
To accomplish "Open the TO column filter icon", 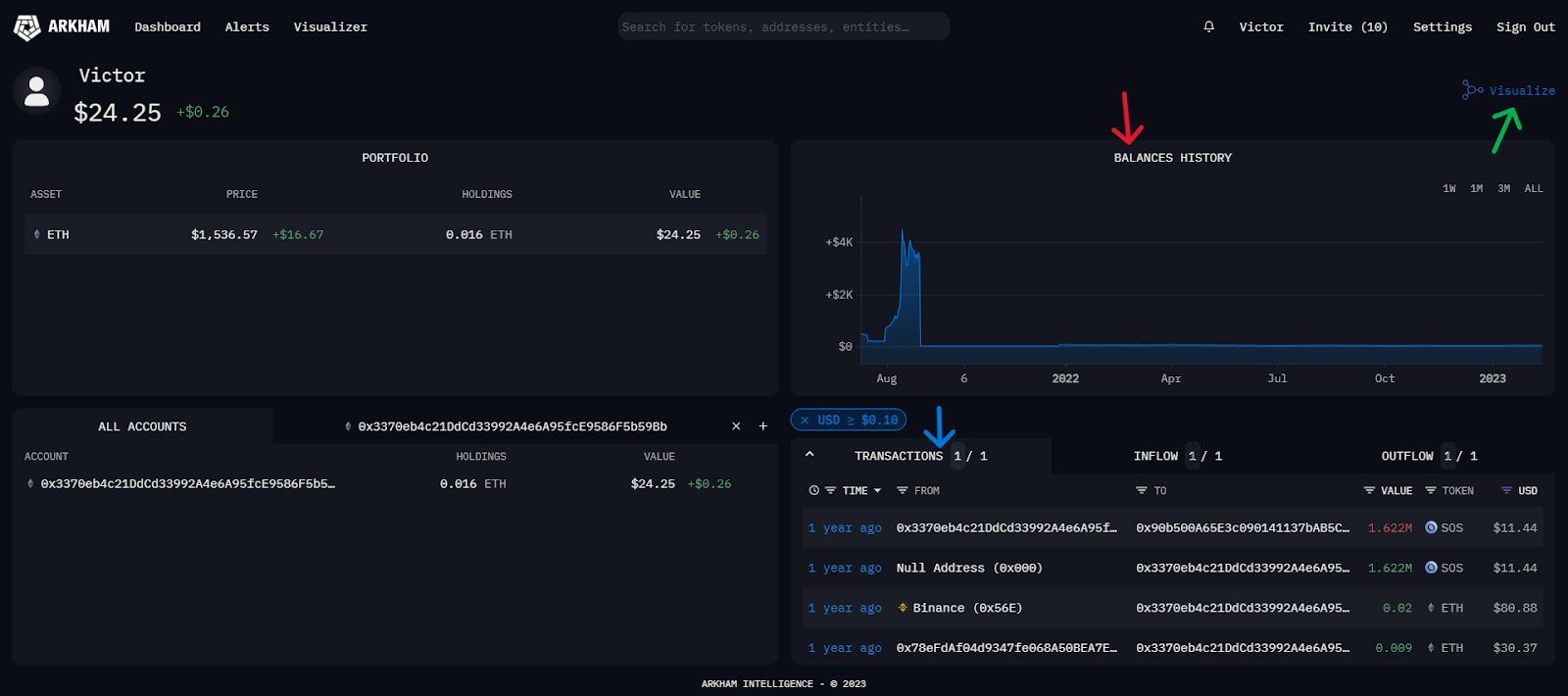I will (1142, 490).
